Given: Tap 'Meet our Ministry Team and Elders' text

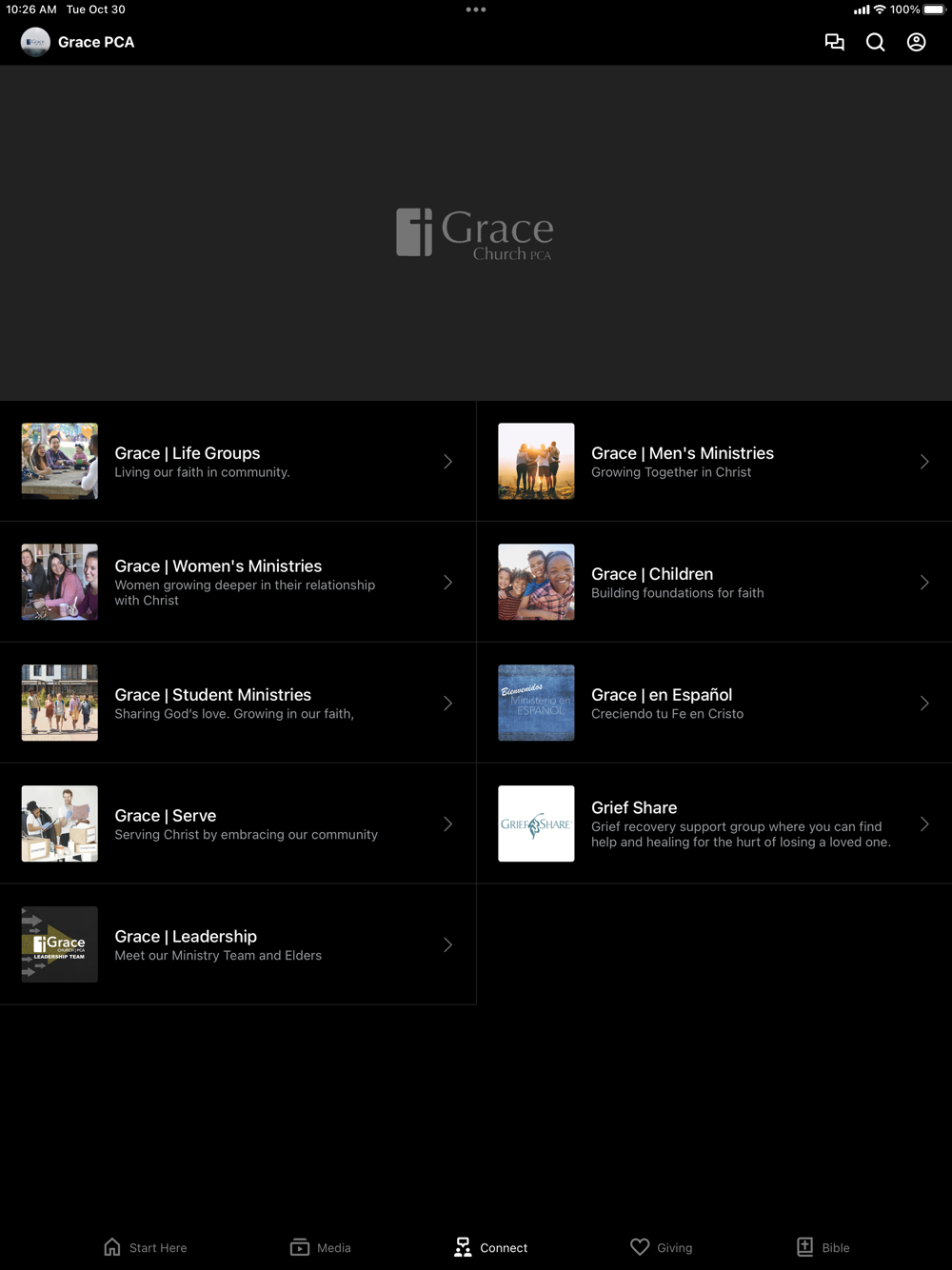Looking at the screenshot, I should [x=218, y=956].
